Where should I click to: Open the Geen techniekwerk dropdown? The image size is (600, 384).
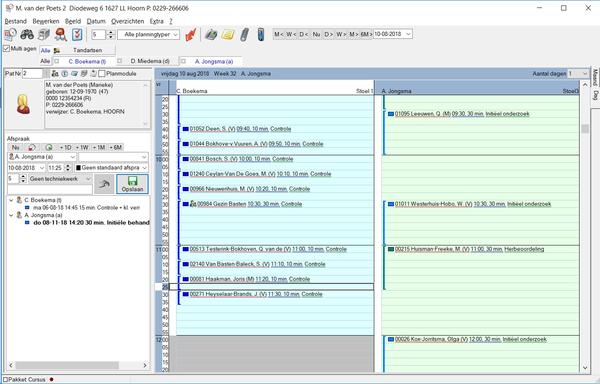[x=88, y=179]
